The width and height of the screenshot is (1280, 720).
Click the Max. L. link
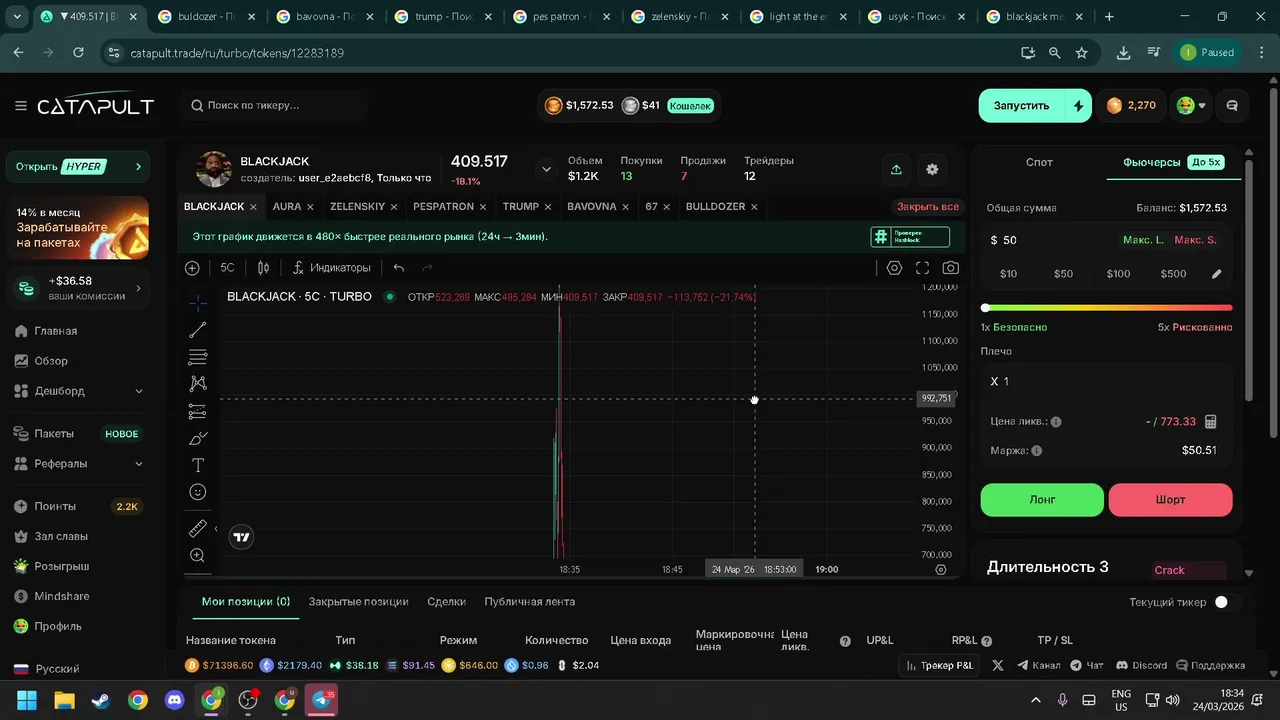click(1143, 240)
